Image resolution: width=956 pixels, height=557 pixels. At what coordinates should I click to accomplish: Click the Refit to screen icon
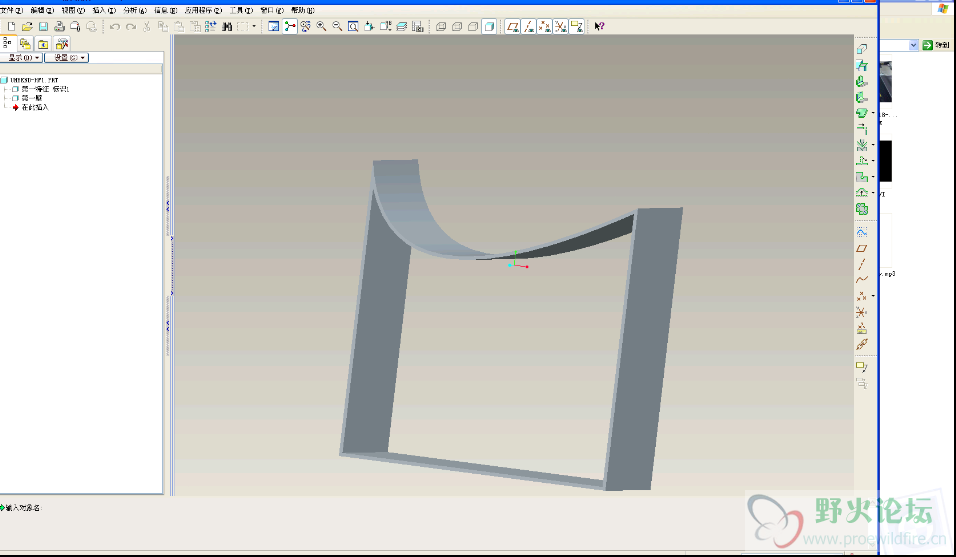point(353,26)
